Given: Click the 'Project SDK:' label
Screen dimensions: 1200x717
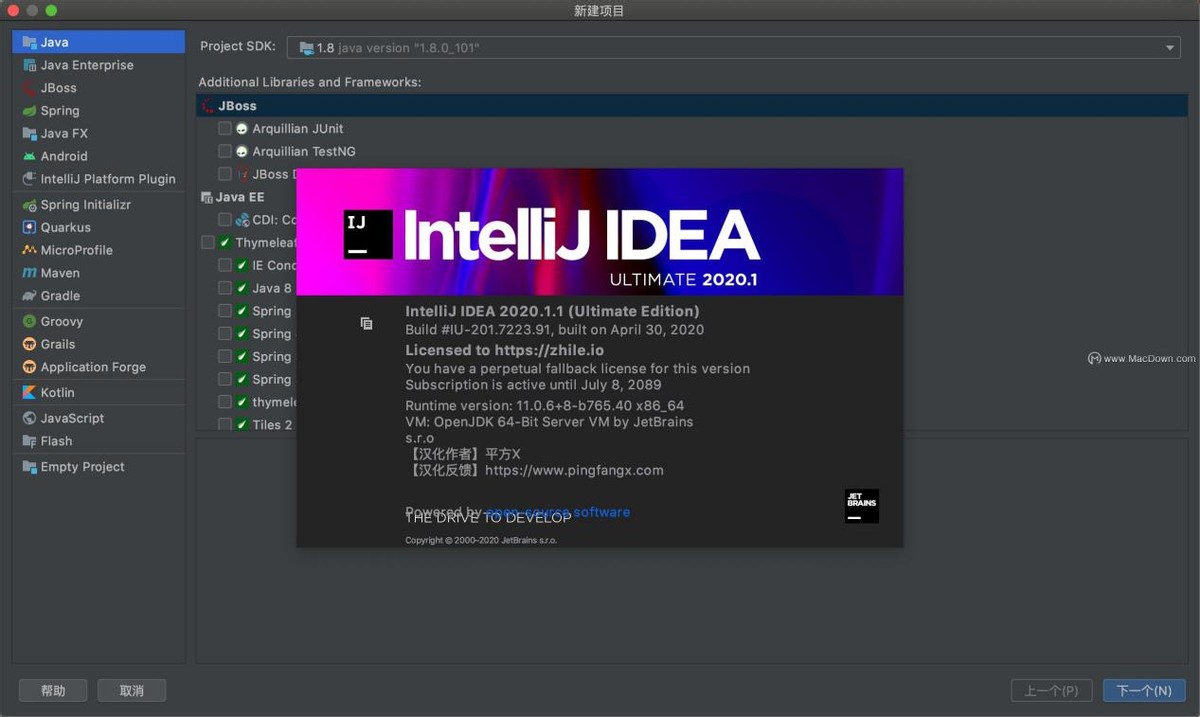Looking at the screenshot, I should tap(238, 47).
